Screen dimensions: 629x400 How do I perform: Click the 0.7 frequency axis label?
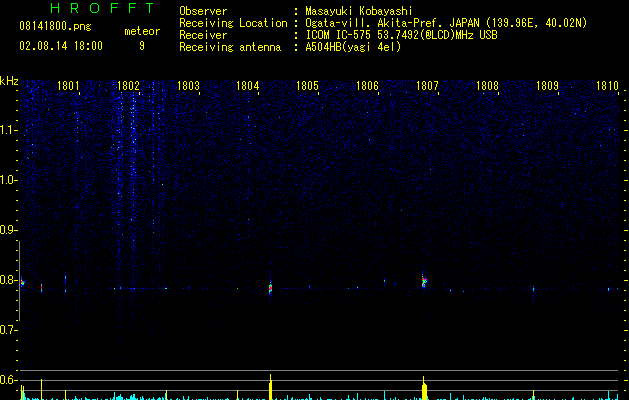tap(8, 330)
